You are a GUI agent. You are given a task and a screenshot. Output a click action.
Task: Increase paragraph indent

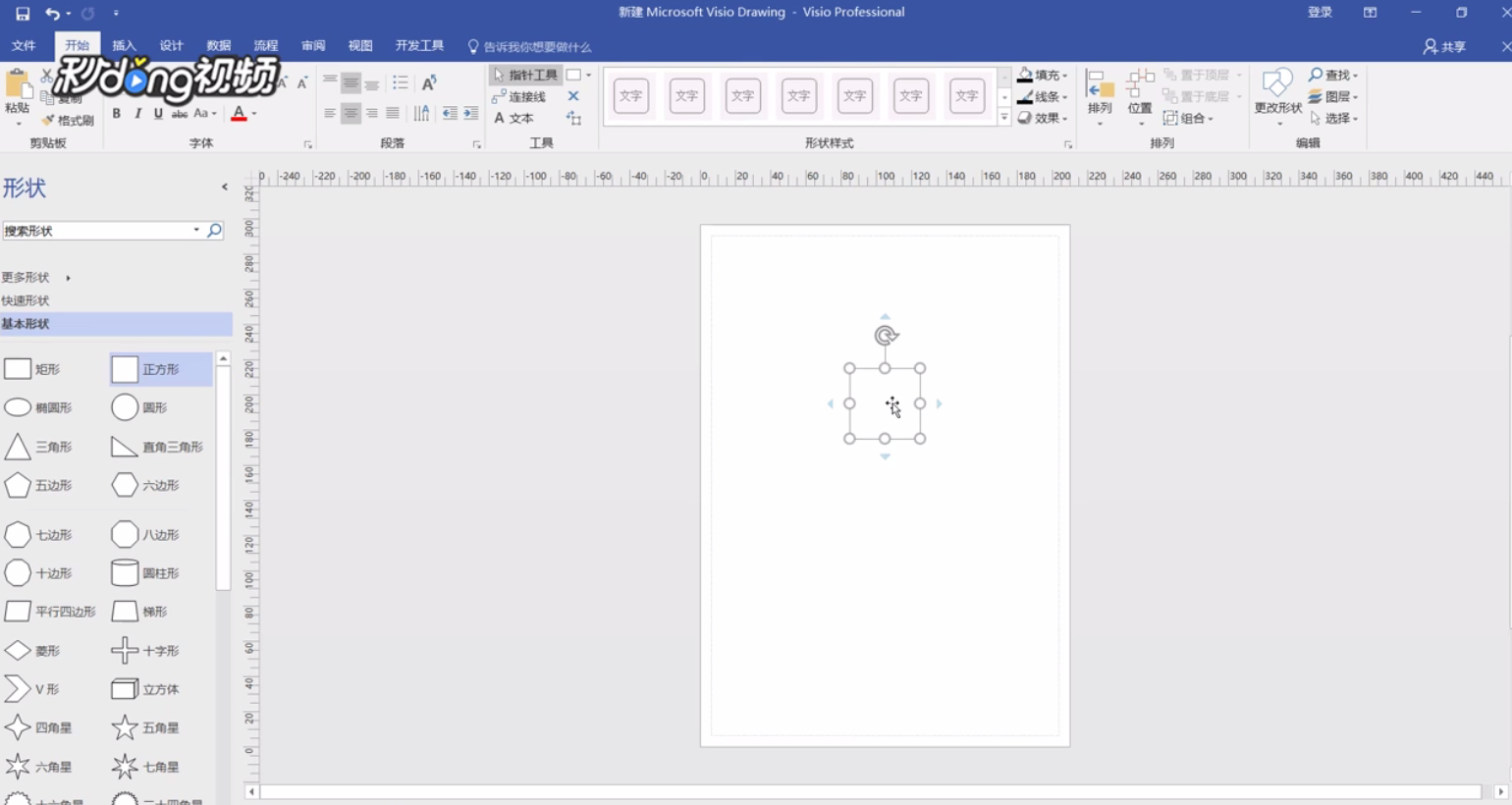(x=471, y=113)
